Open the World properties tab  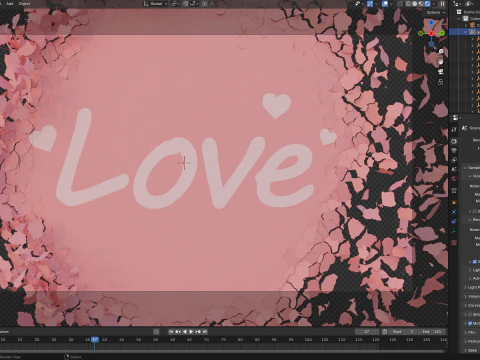(x=454, y=179)
